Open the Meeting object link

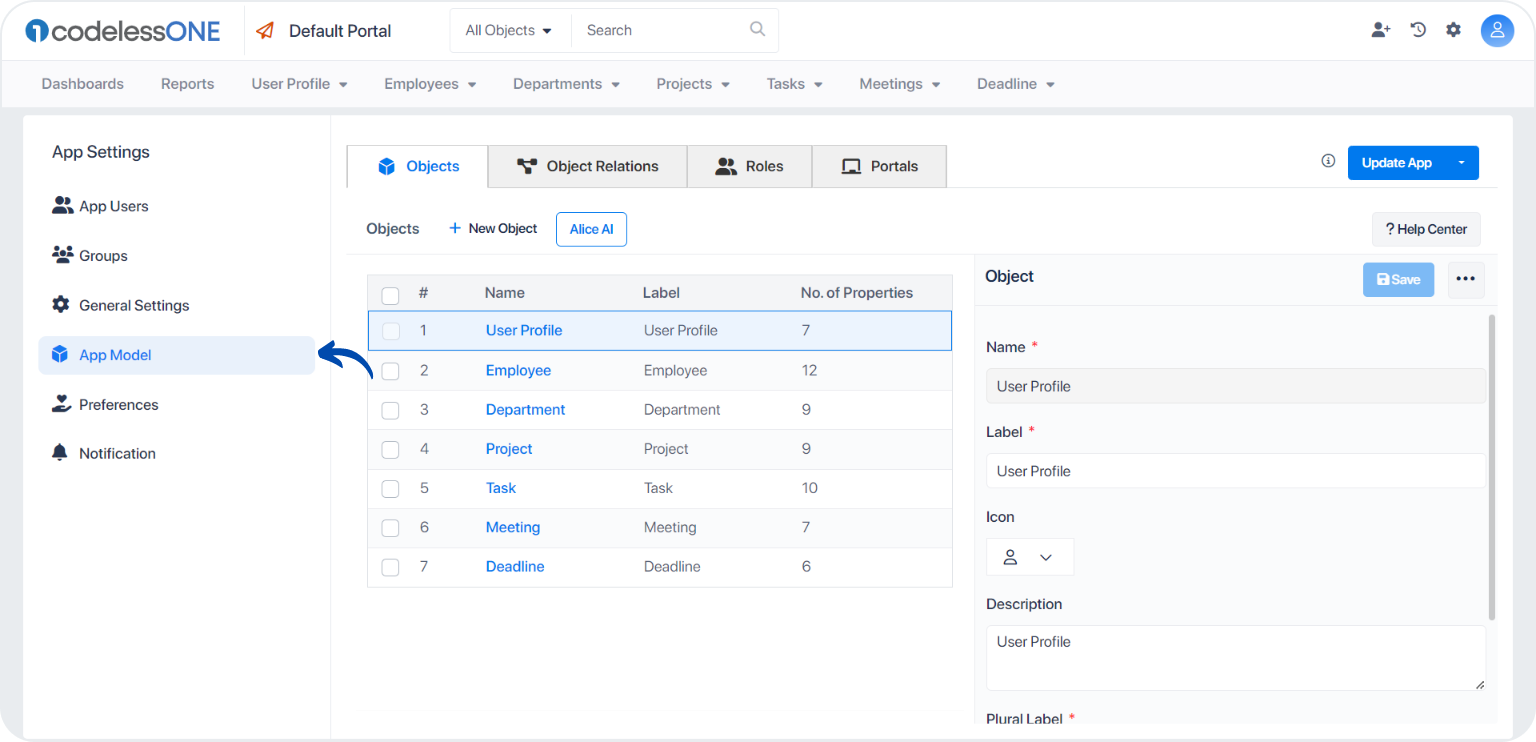[x=513, y=527]
